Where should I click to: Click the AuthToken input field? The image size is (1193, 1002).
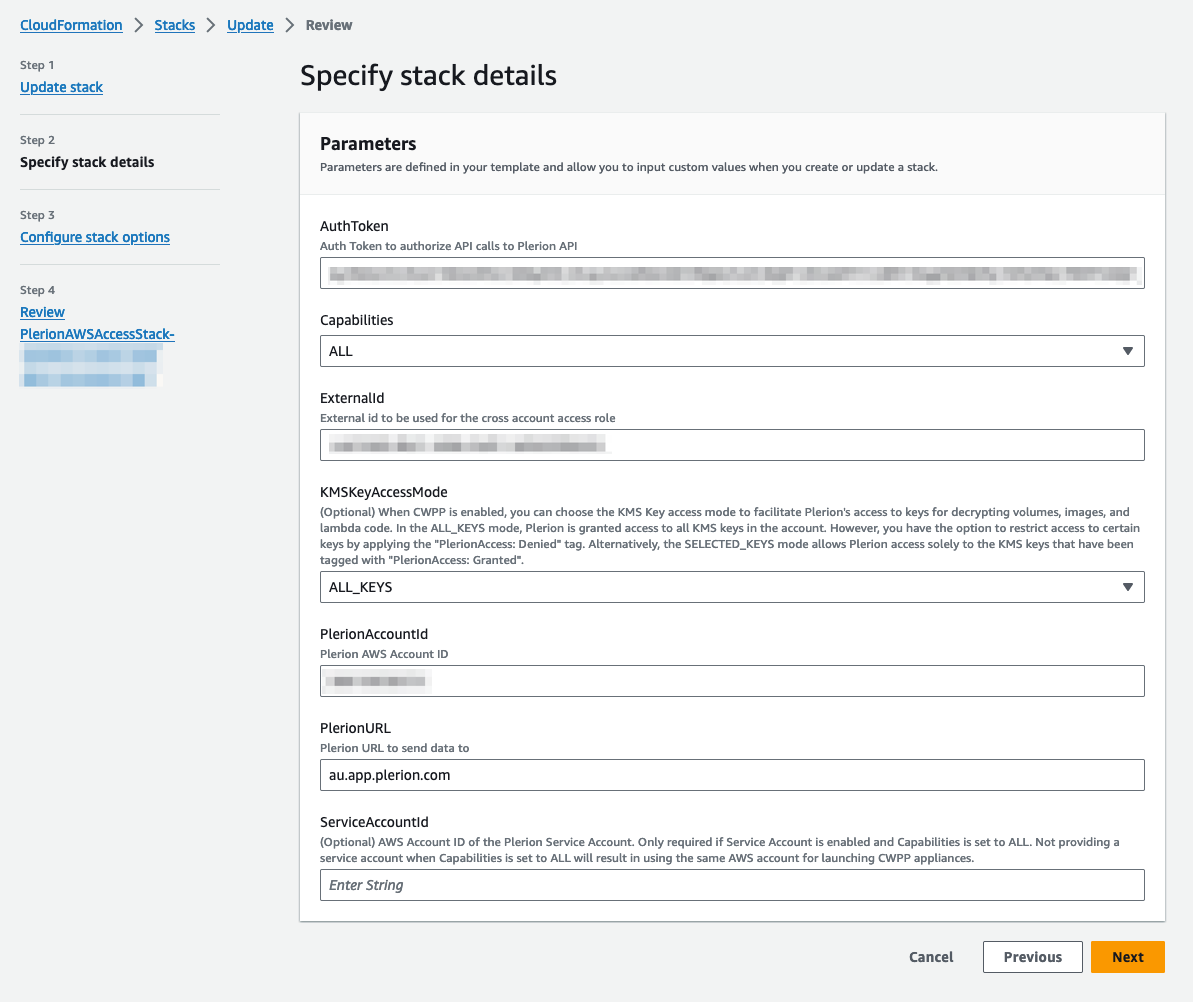[x=732, y=273]
